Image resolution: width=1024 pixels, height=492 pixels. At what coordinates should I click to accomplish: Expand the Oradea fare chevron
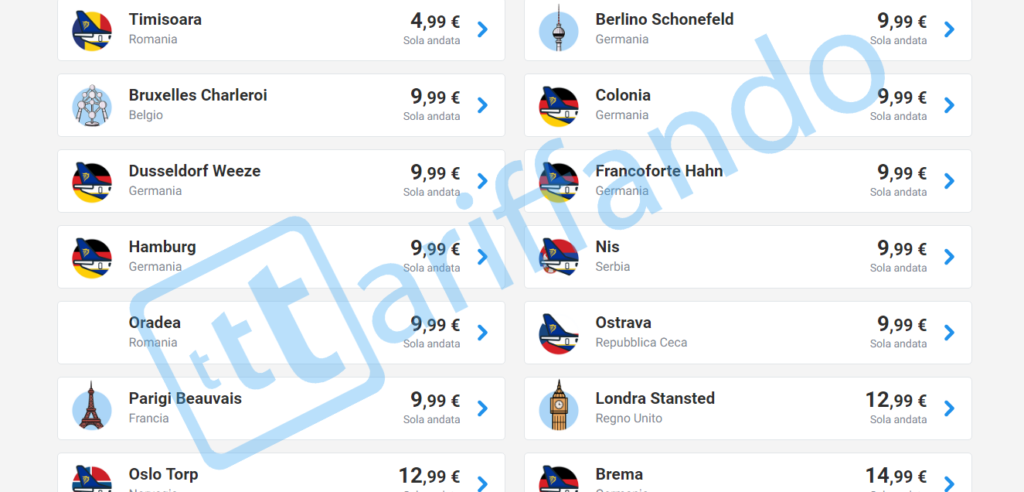[483, 333]
